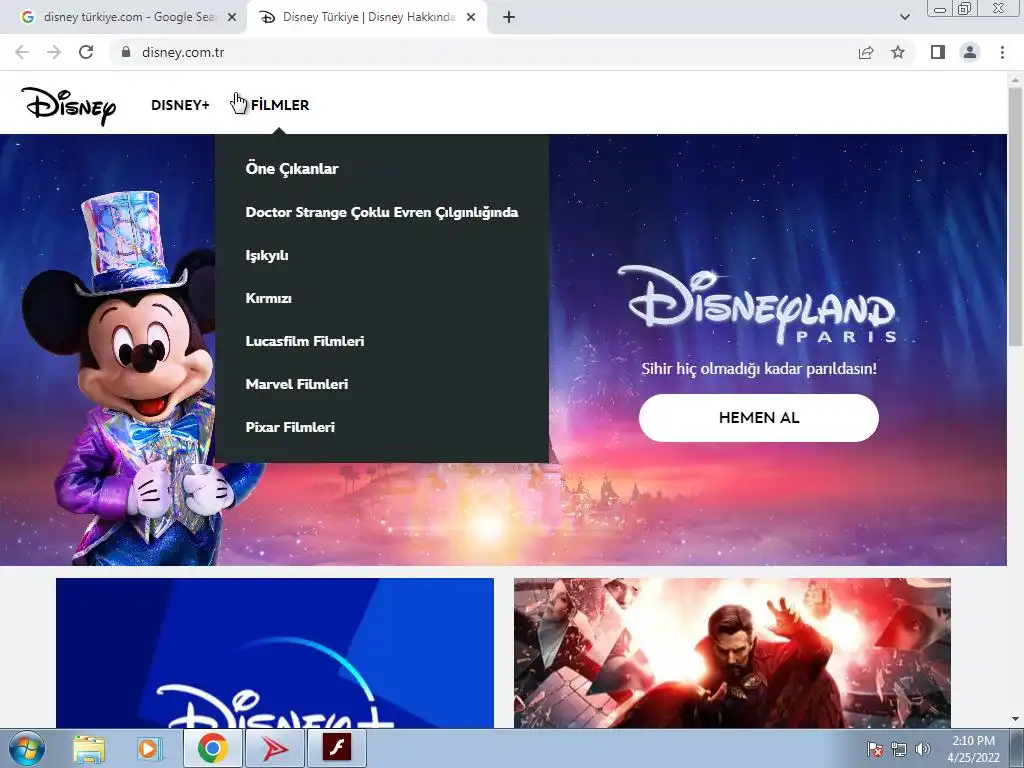Open the Chrome profile avatar
The height and width of the screenshot is (768, 1024).
point(970,52)
